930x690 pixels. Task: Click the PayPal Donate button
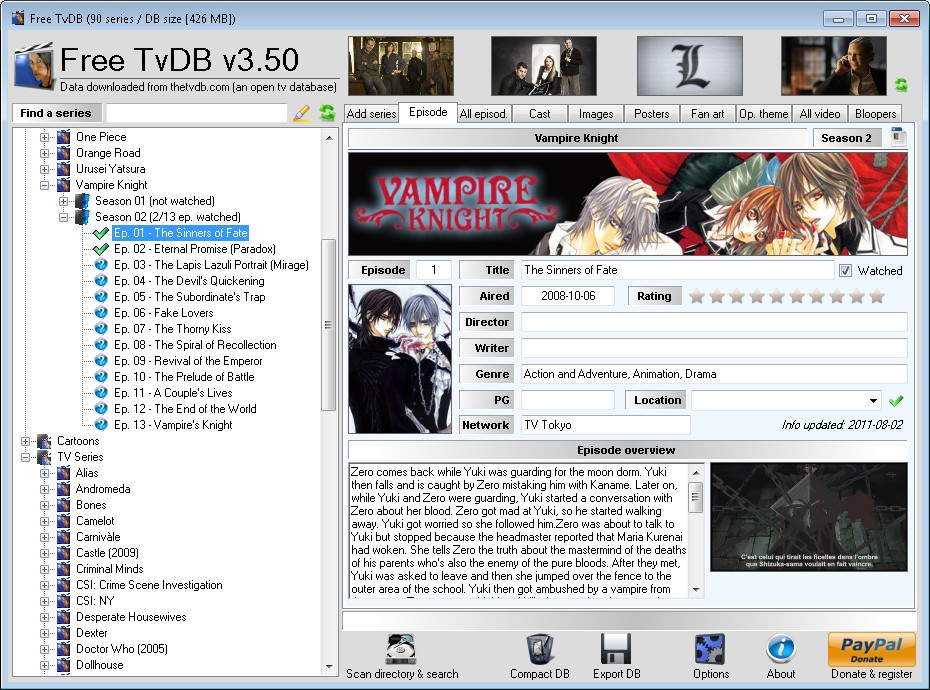tap(871, 649)
